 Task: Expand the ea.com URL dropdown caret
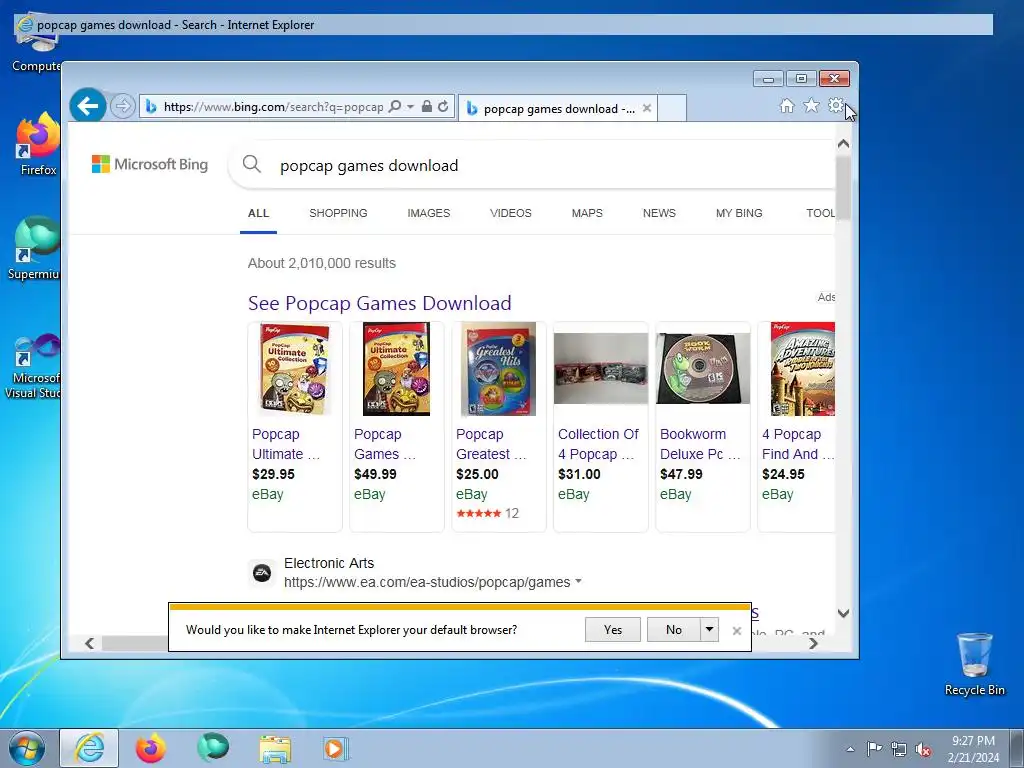[578, 581]
